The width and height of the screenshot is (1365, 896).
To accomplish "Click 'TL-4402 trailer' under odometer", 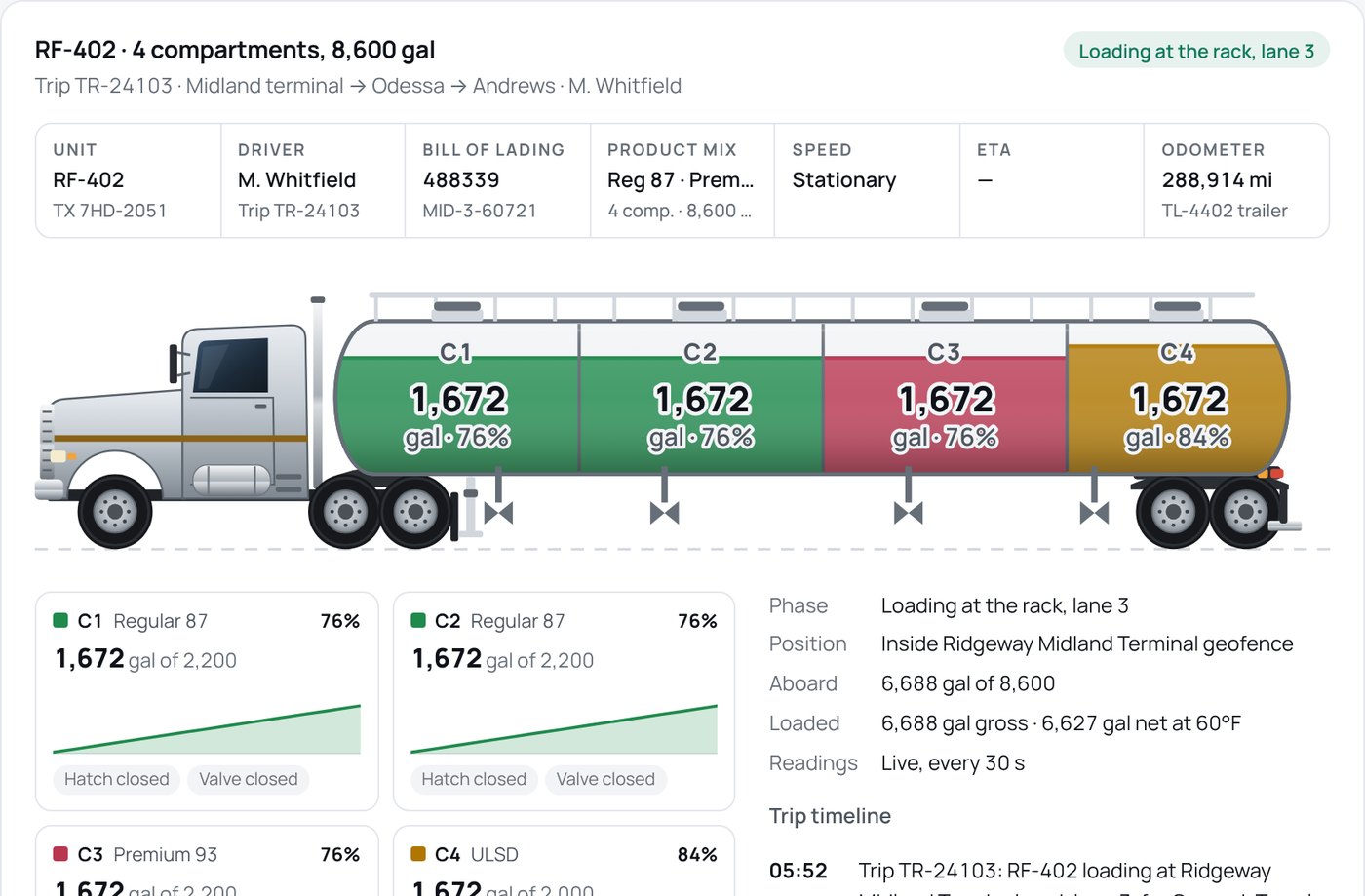I will pyautogui.click(x=1225, y=211).
